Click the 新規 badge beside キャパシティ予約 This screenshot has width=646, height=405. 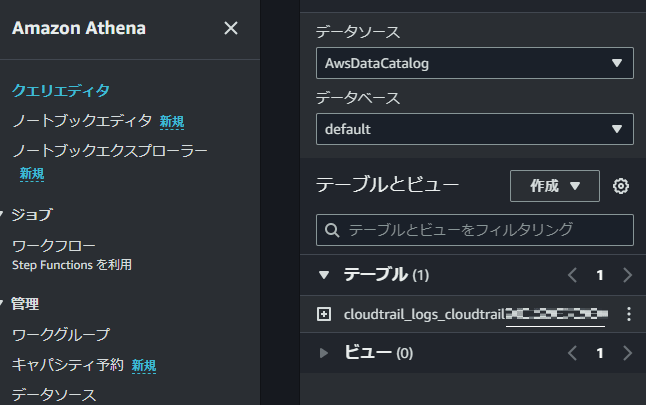[x=144, y=365]
